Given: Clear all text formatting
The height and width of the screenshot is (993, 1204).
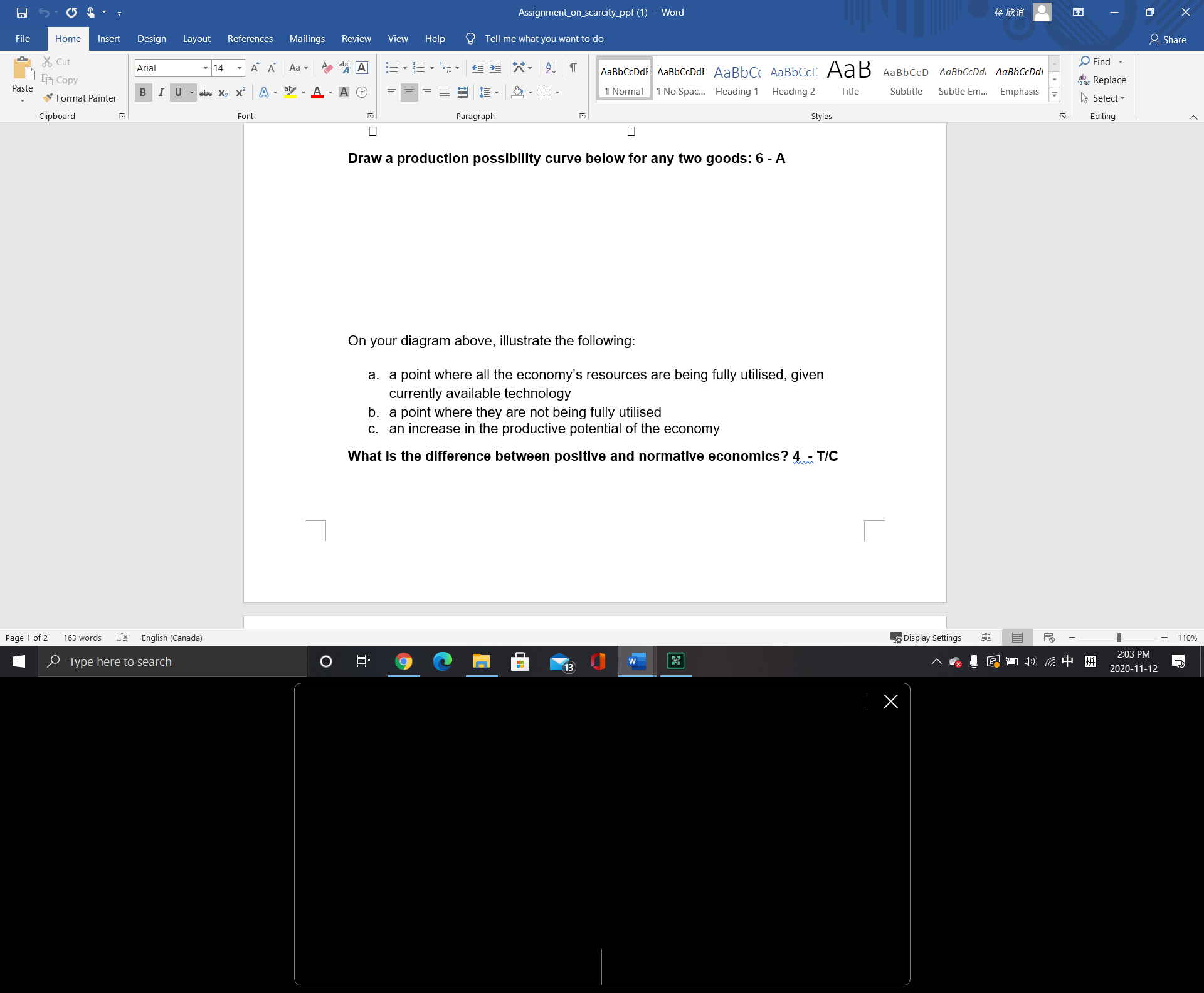Looking at the screenshot, I should (327, 68).
